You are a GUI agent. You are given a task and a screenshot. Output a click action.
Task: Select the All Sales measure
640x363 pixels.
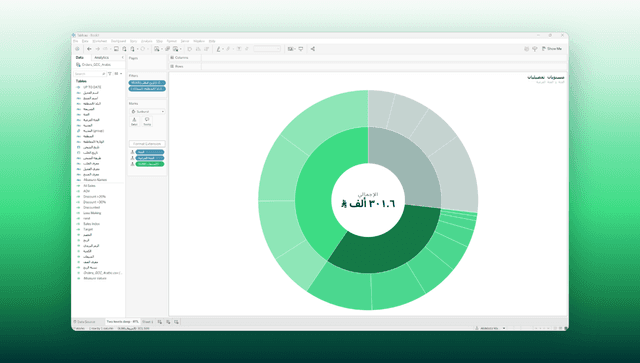pyautogui.click(x=89, y=186)
